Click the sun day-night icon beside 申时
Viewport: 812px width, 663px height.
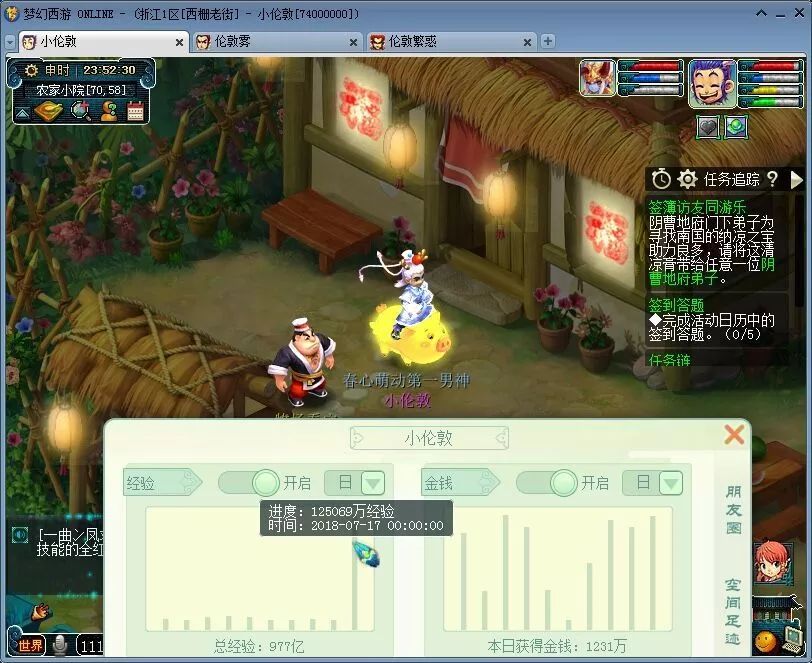pyautogui.click(x=31, y=70)
